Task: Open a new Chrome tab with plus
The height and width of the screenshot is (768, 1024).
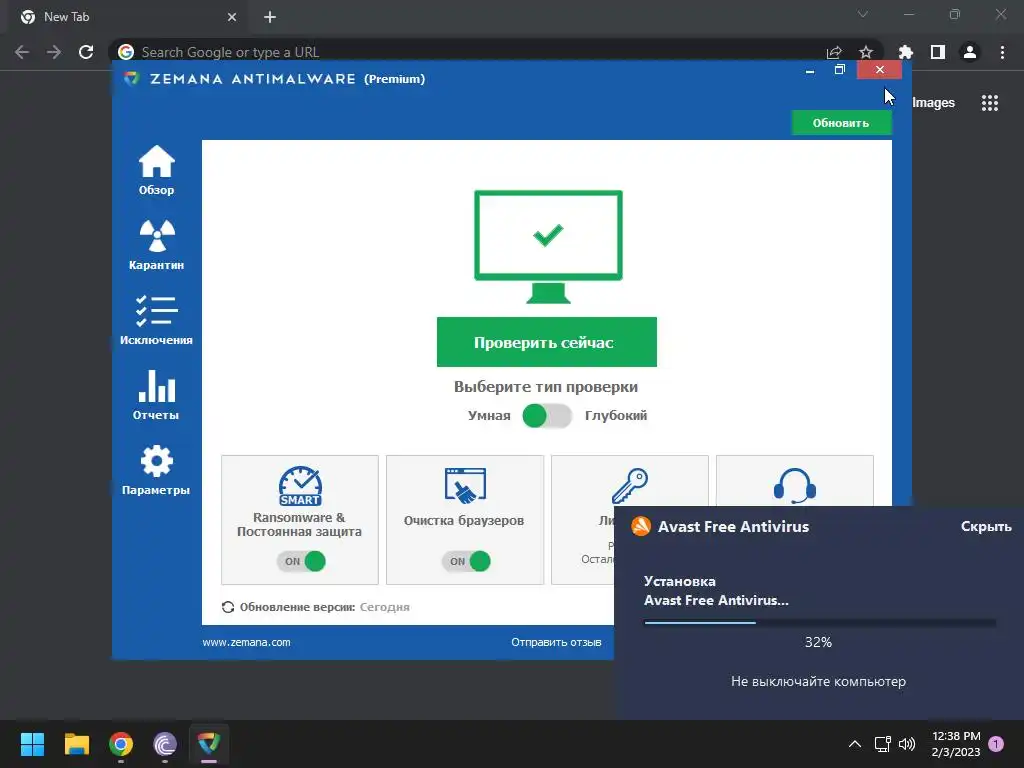Action: pyautogui.click(x=270, y=17)
